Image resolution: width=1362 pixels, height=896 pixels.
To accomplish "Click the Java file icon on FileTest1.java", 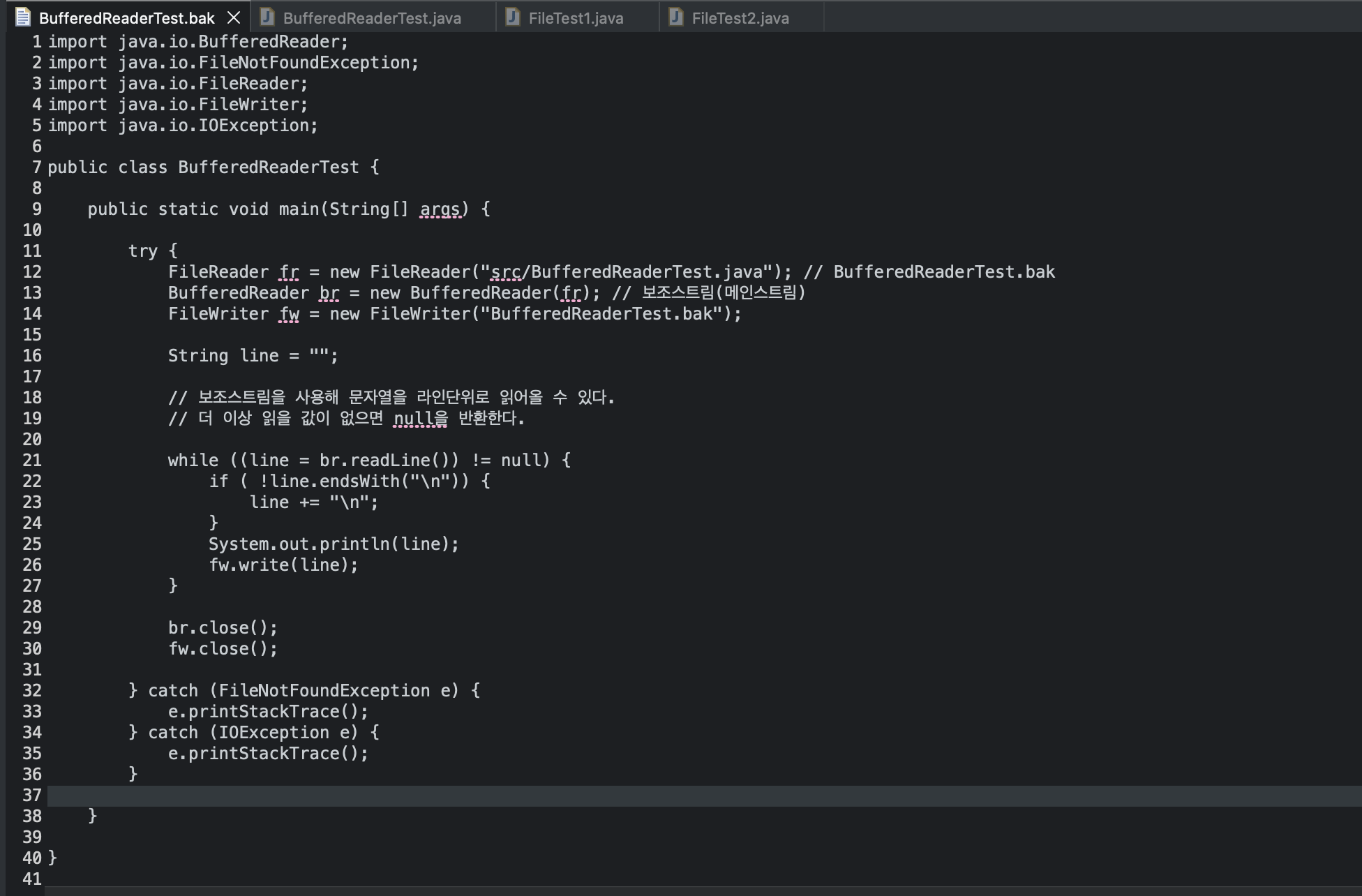I will point(513,17).
